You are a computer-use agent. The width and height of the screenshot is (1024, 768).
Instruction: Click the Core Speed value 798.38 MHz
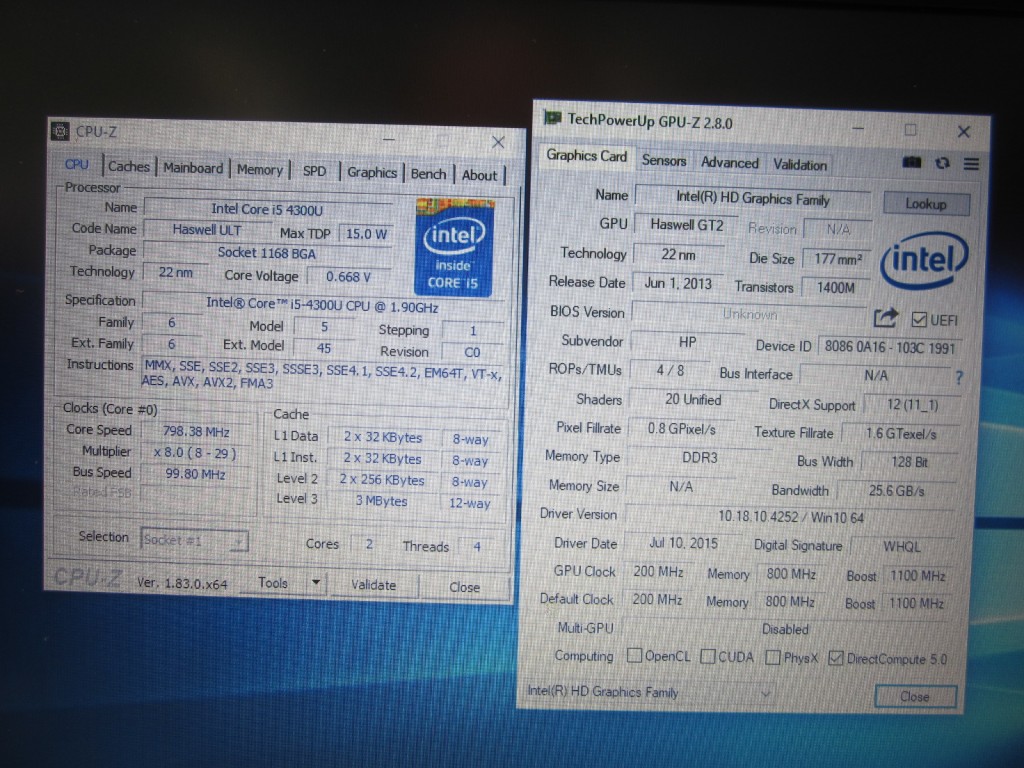[x=195, y=432]
